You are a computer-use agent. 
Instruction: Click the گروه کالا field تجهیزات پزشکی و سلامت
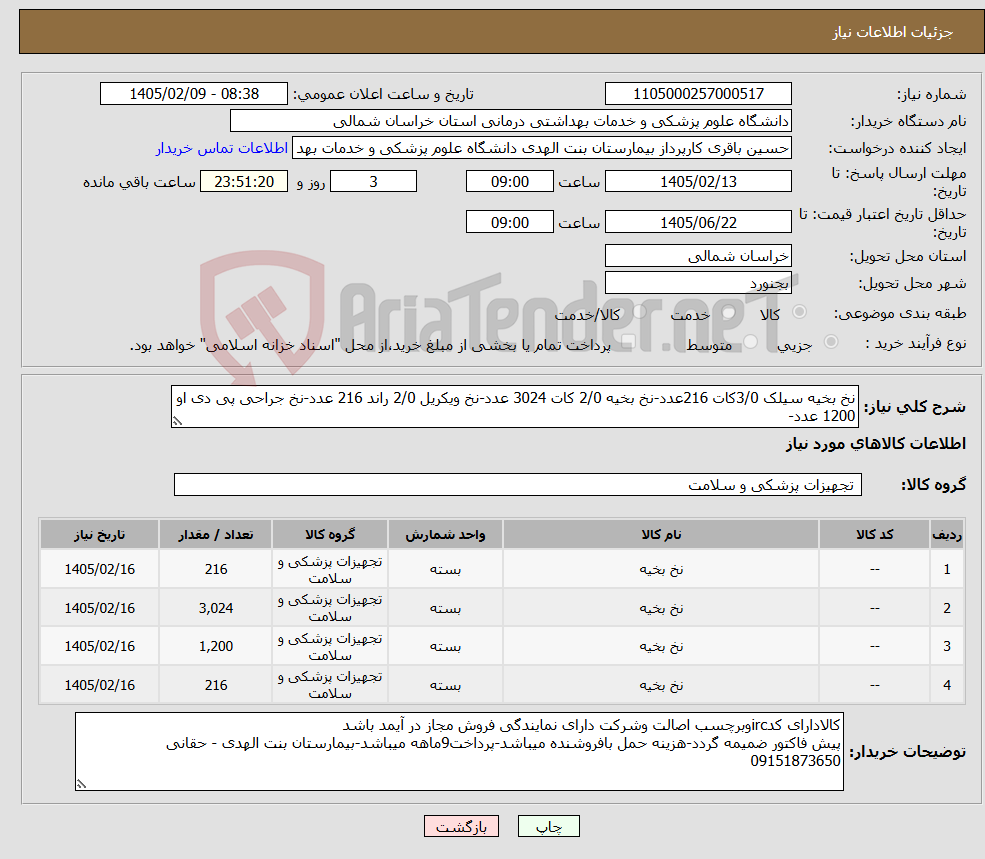518,484
